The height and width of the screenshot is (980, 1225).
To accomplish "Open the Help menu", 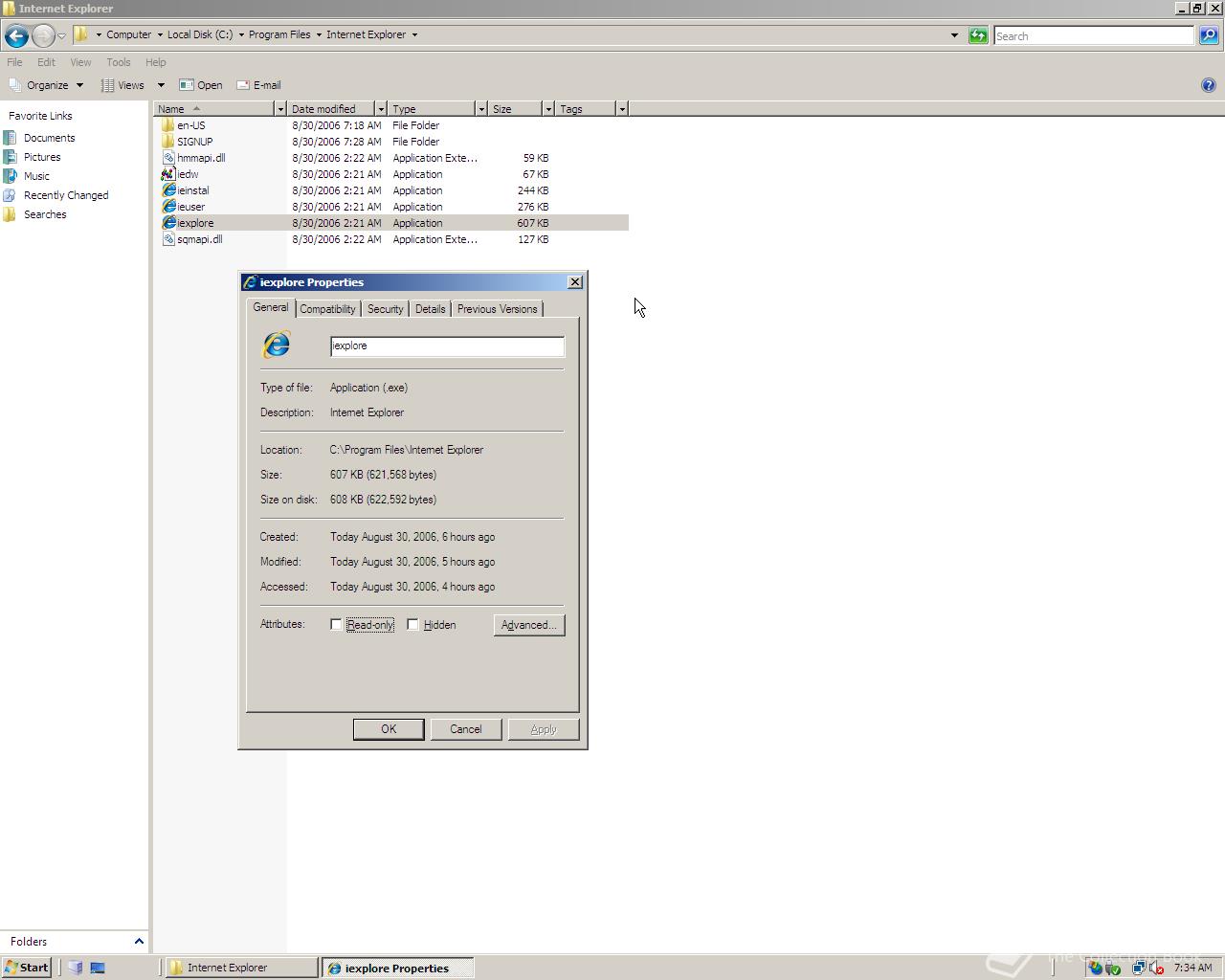I will pos(155,62).
